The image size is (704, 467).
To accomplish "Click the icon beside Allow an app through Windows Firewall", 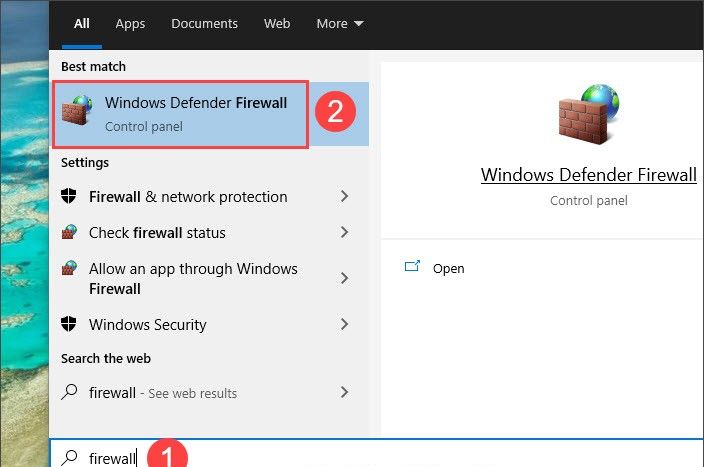I will point(70,270).
